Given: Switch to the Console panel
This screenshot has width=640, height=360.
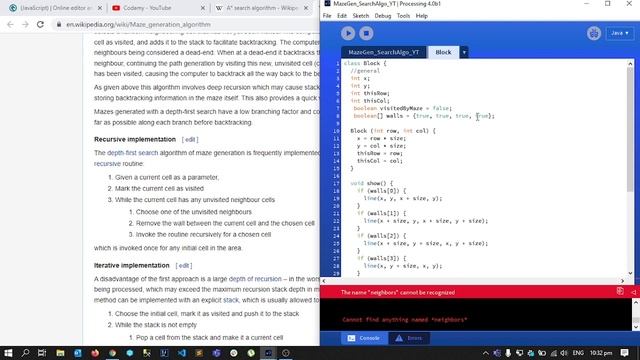Looking at the screenshot, I should coord(364,338).
